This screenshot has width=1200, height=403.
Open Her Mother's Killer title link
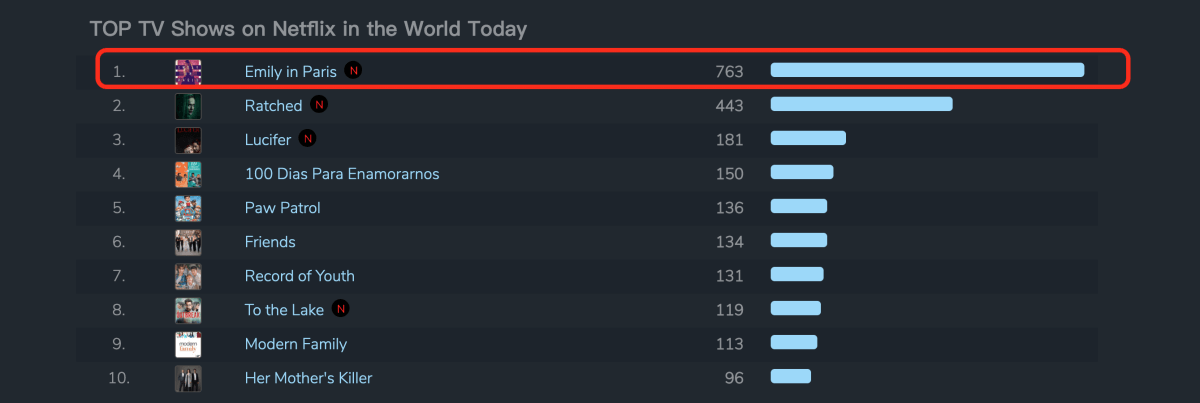pos(309,378)
